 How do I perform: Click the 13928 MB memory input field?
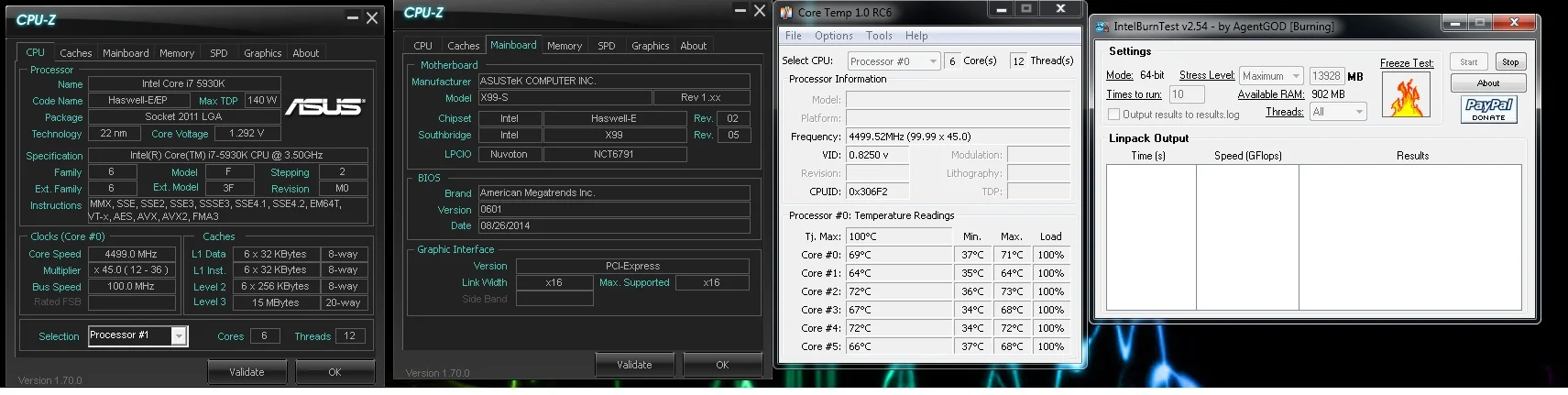coord(1326,76)
